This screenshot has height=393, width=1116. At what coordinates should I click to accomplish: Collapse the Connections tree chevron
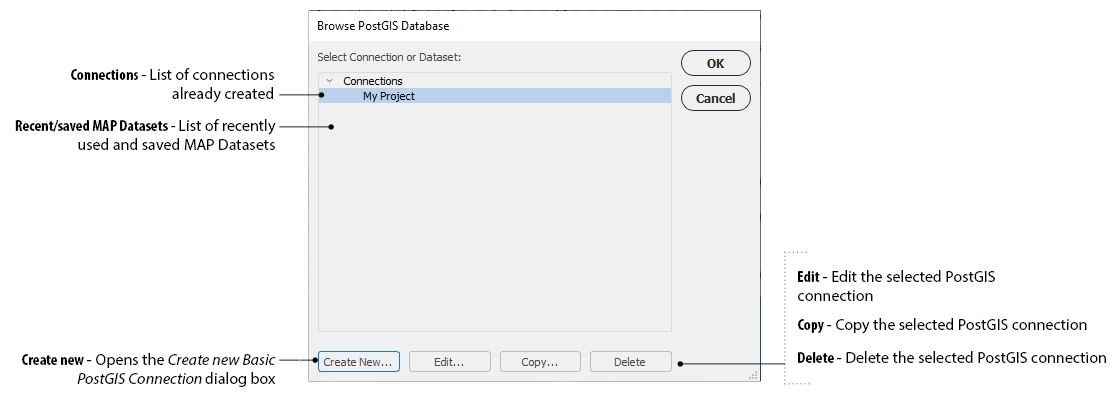[330, 81]
